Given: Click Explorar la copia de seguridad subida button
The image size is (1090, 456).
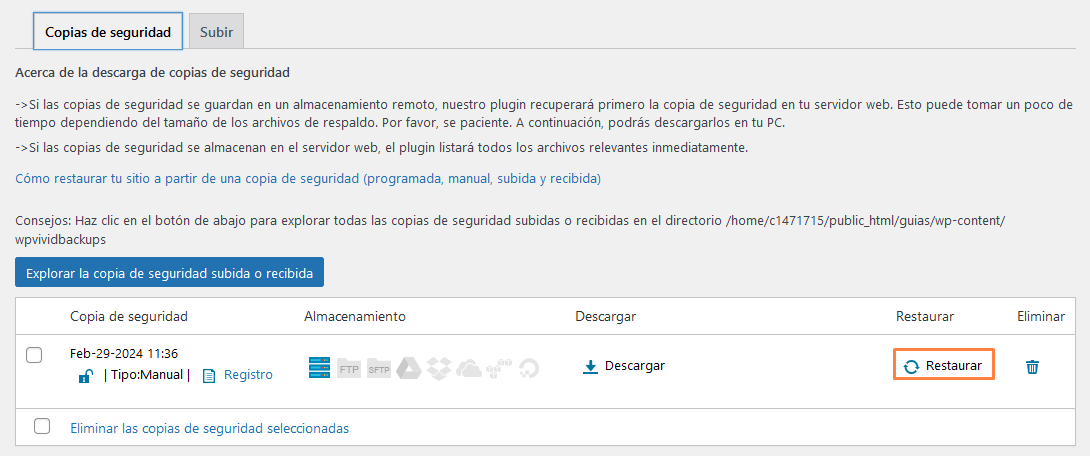Looking at the screenshot, I should 169,273.
